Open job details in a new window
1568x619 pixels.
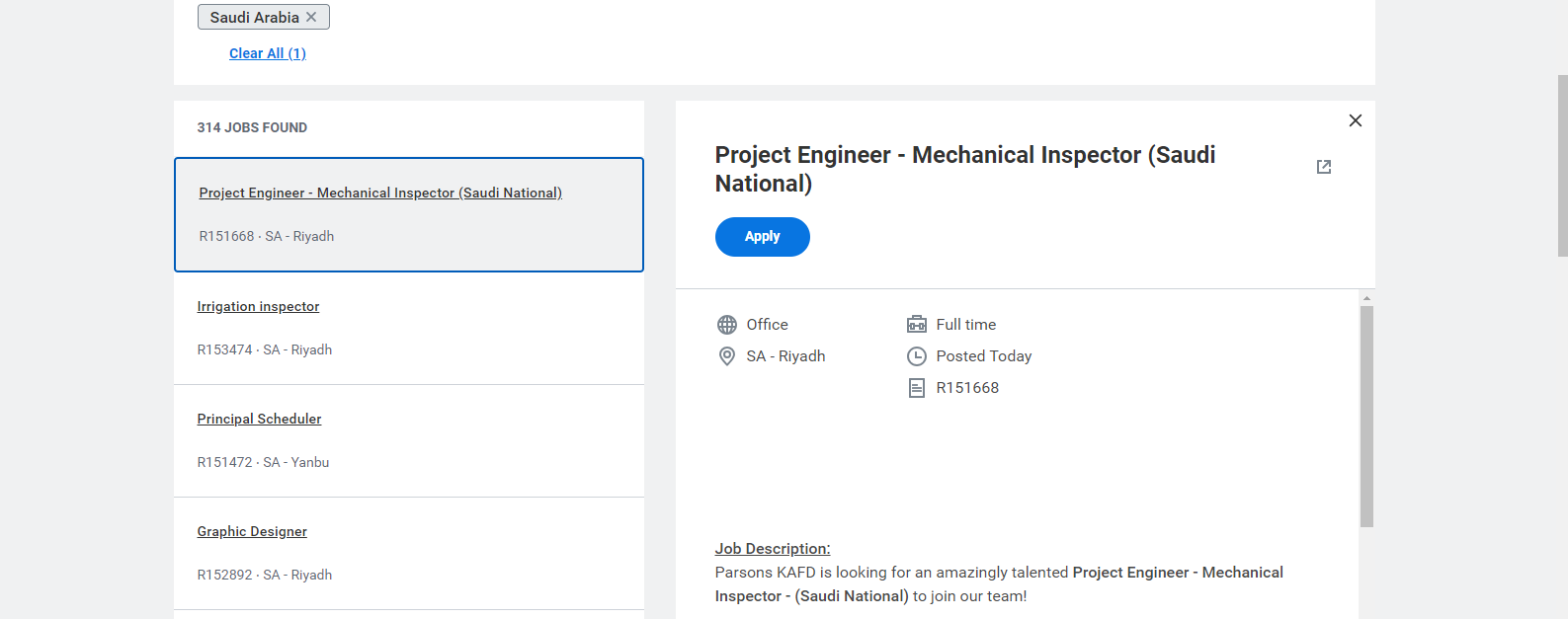click(1323, 167)
